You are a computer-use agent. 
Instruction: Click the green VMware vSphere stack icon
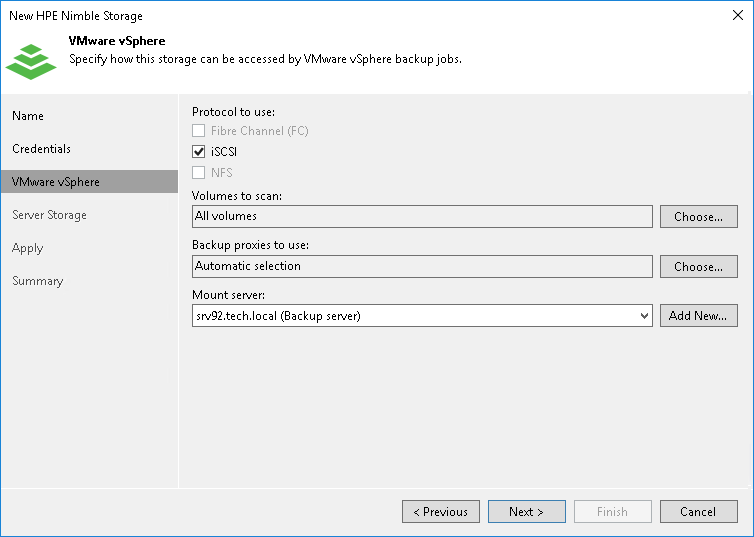pos(31,60)
